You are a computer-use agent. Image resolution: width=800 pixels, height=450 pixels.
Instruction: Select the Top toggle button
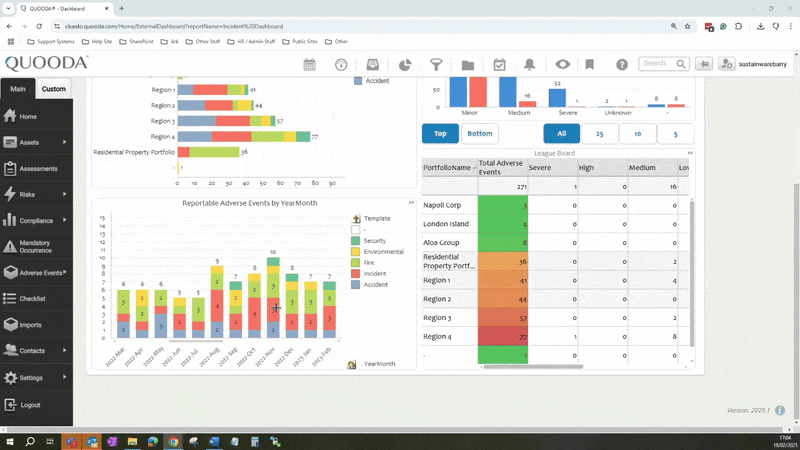coord(440,134)
